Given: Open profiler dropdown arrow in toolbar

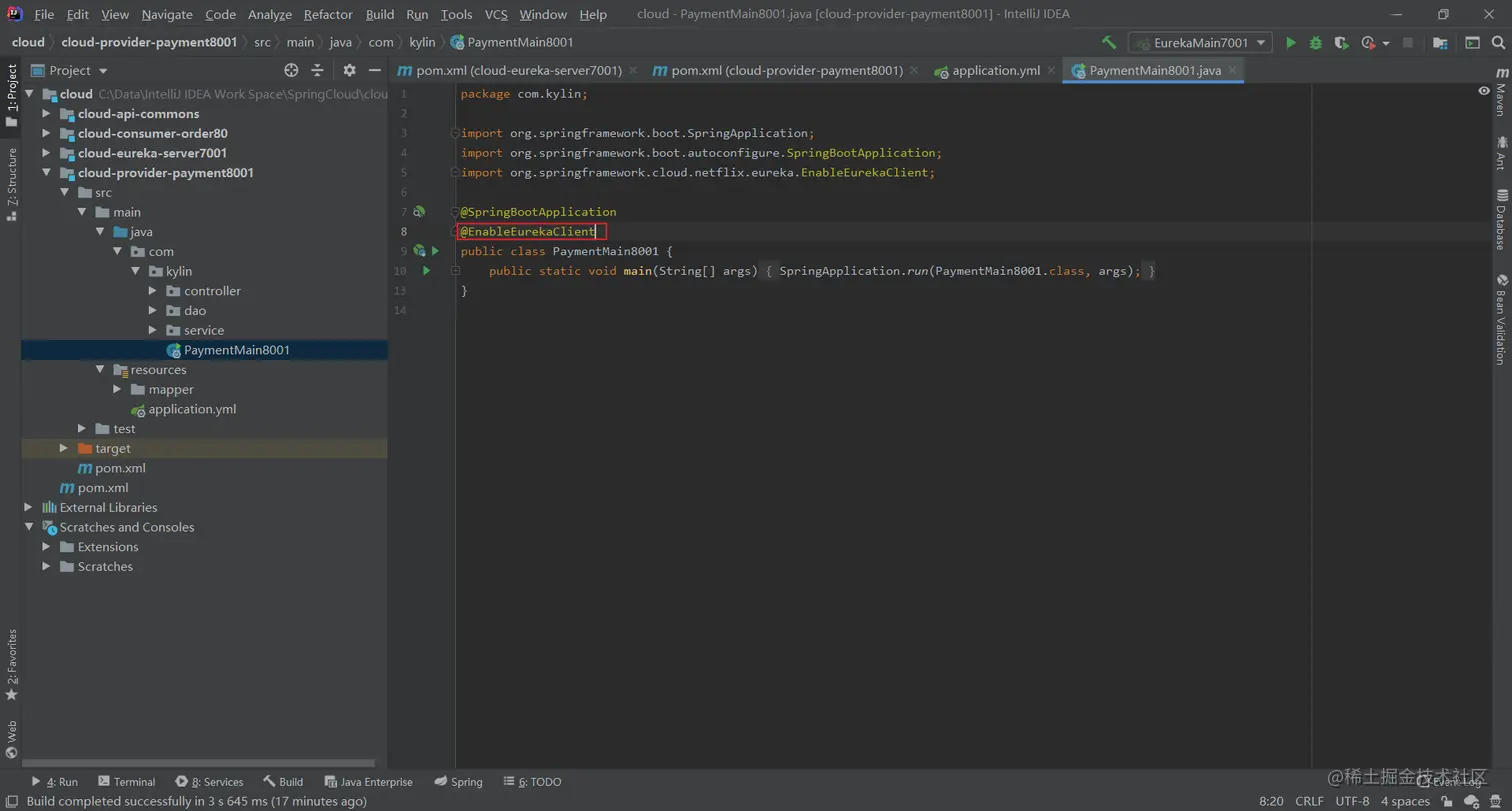Looking at the screenshot, I should tap(1386, 44).
